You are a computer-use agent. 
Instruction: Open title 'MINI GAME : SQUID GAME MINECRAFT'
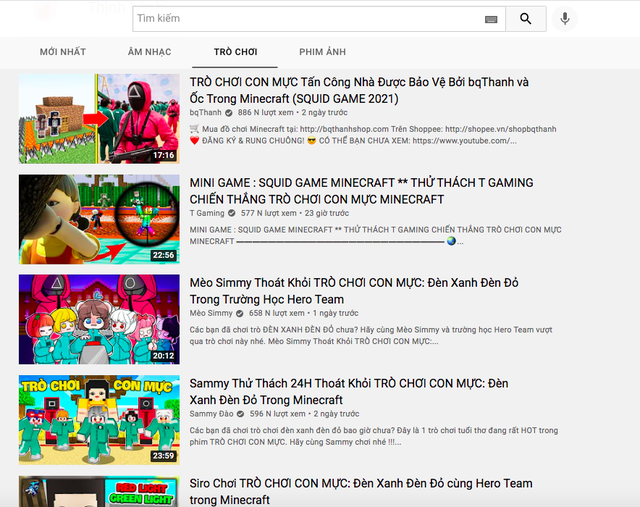click(361, 191)
